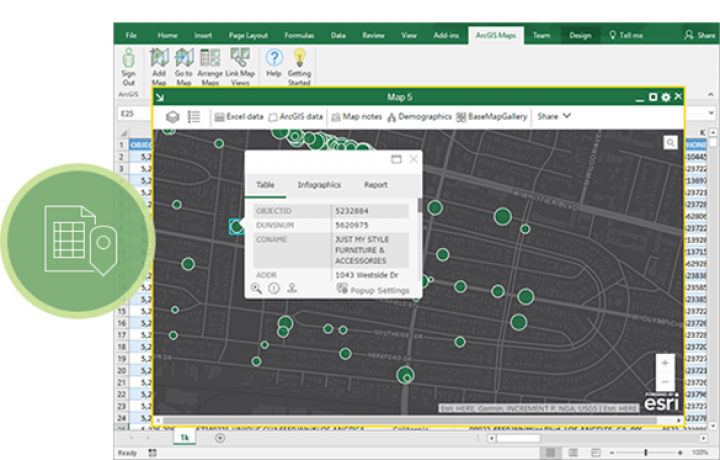
Task: Click the popup vertical scrollbar
Action: 420,205
